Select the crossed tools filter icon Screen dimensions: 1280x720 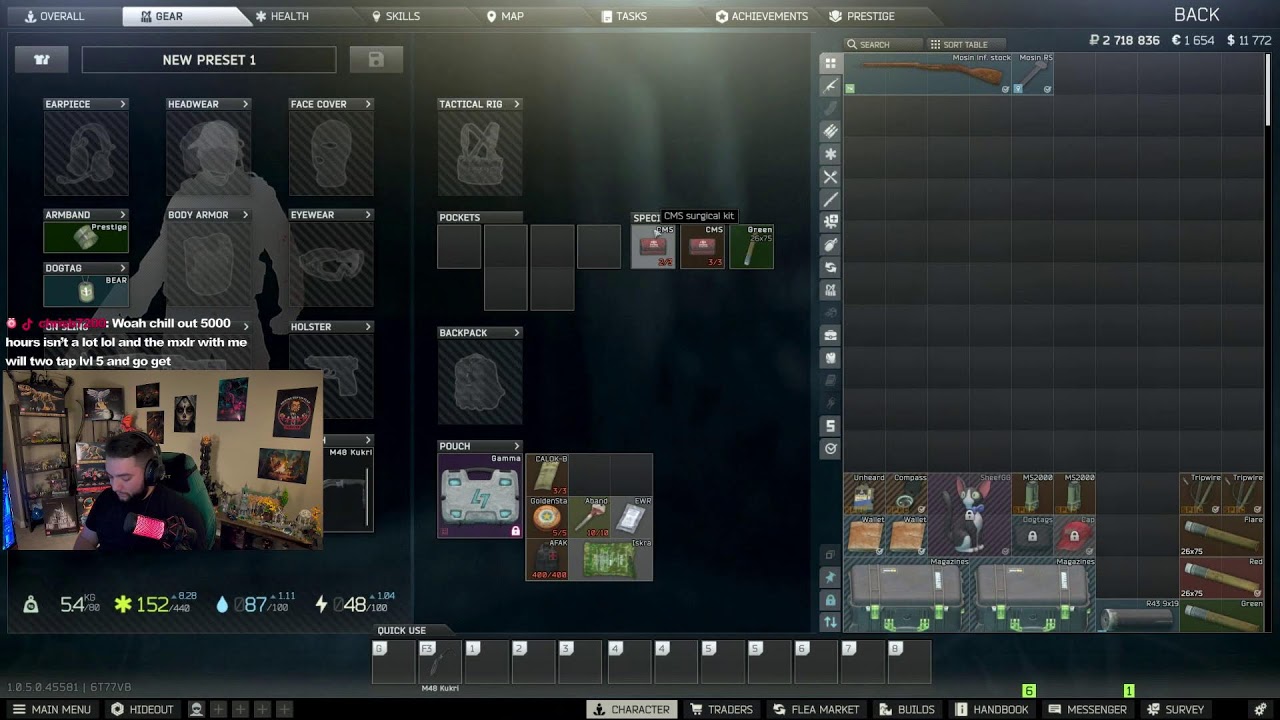click(x=830, y=177)
